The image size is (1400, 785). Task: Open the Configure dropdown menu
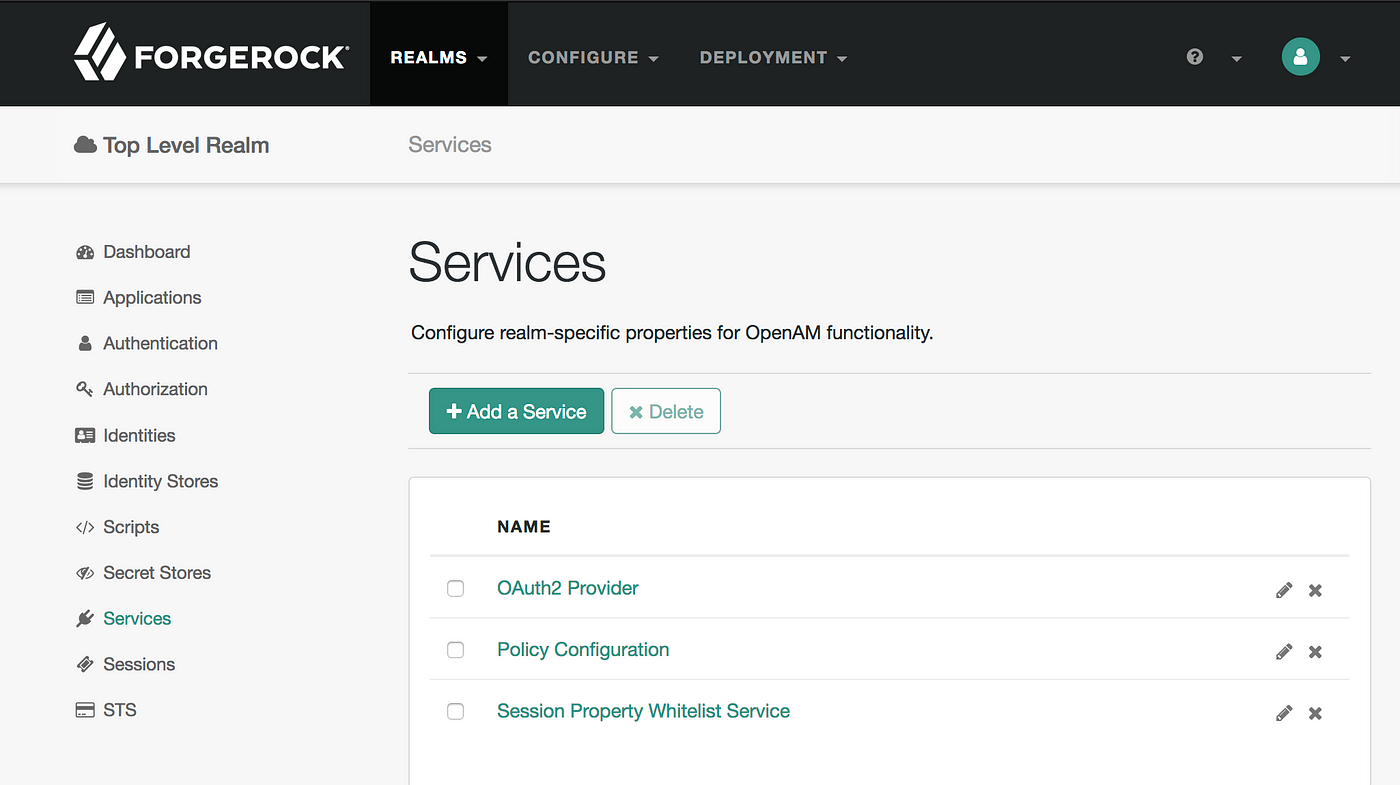pos(593,57)
